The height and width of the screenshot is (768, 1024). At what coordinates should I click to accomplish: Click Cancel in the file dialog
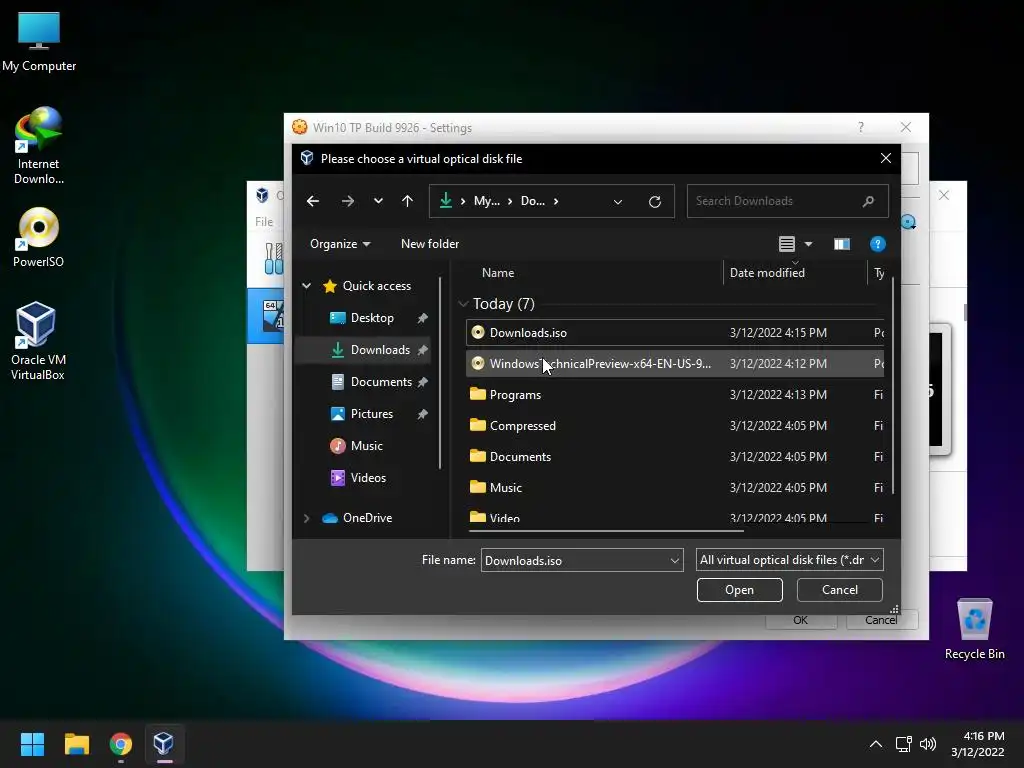pyautogui.click(x=840, y=590)
